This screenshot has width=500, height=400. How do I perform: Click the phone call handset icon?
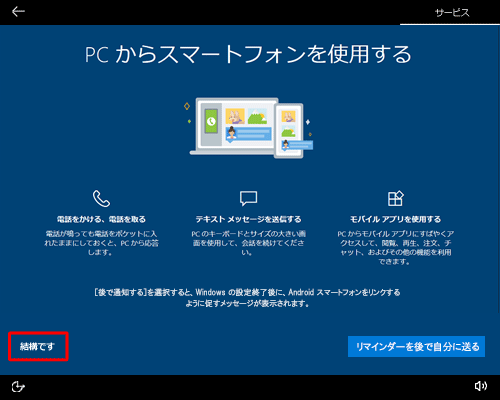coord(101,199)
